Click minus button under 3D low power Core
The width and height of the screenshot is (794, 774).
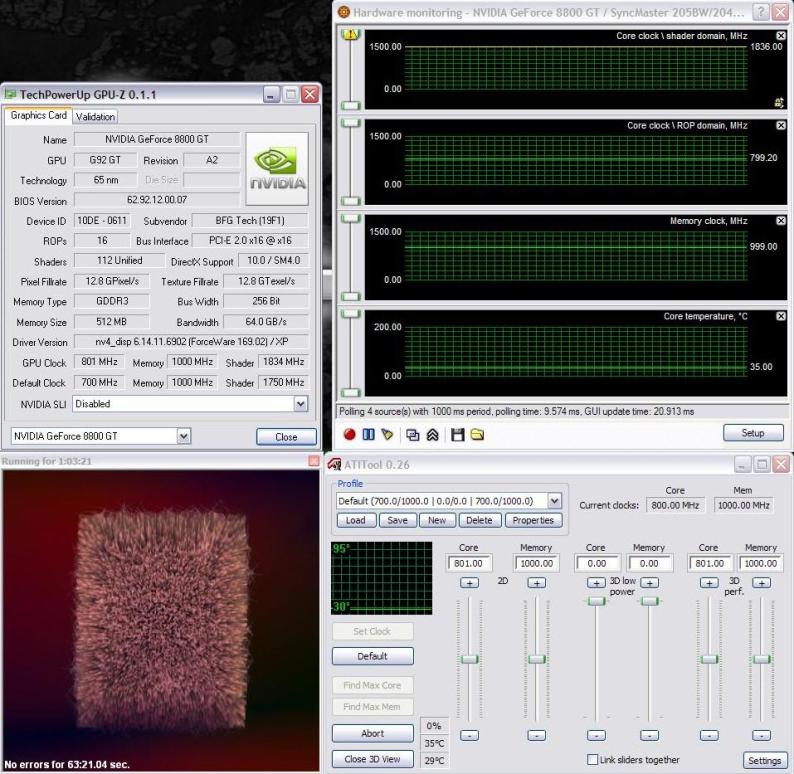click(597, 735)
